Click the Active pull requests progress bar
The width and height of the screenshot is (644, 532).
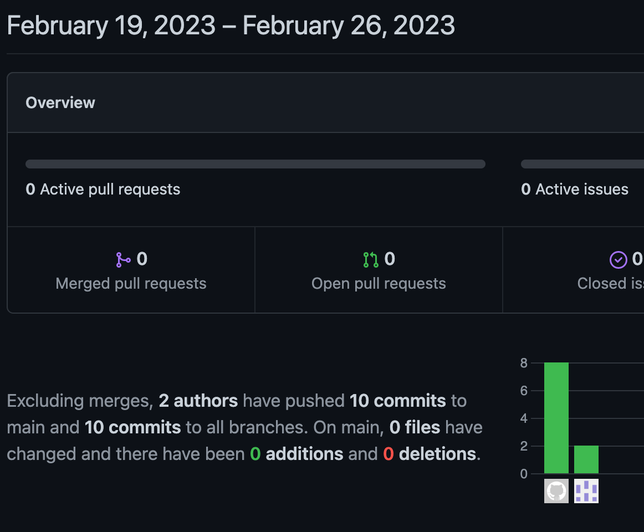255,164
